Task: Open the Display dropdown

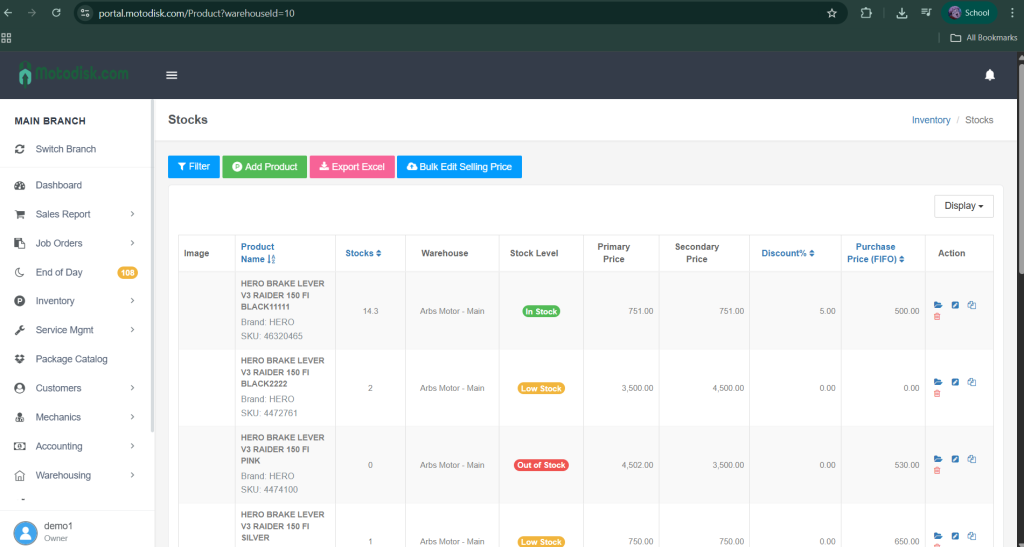Action: pos(963,206)
